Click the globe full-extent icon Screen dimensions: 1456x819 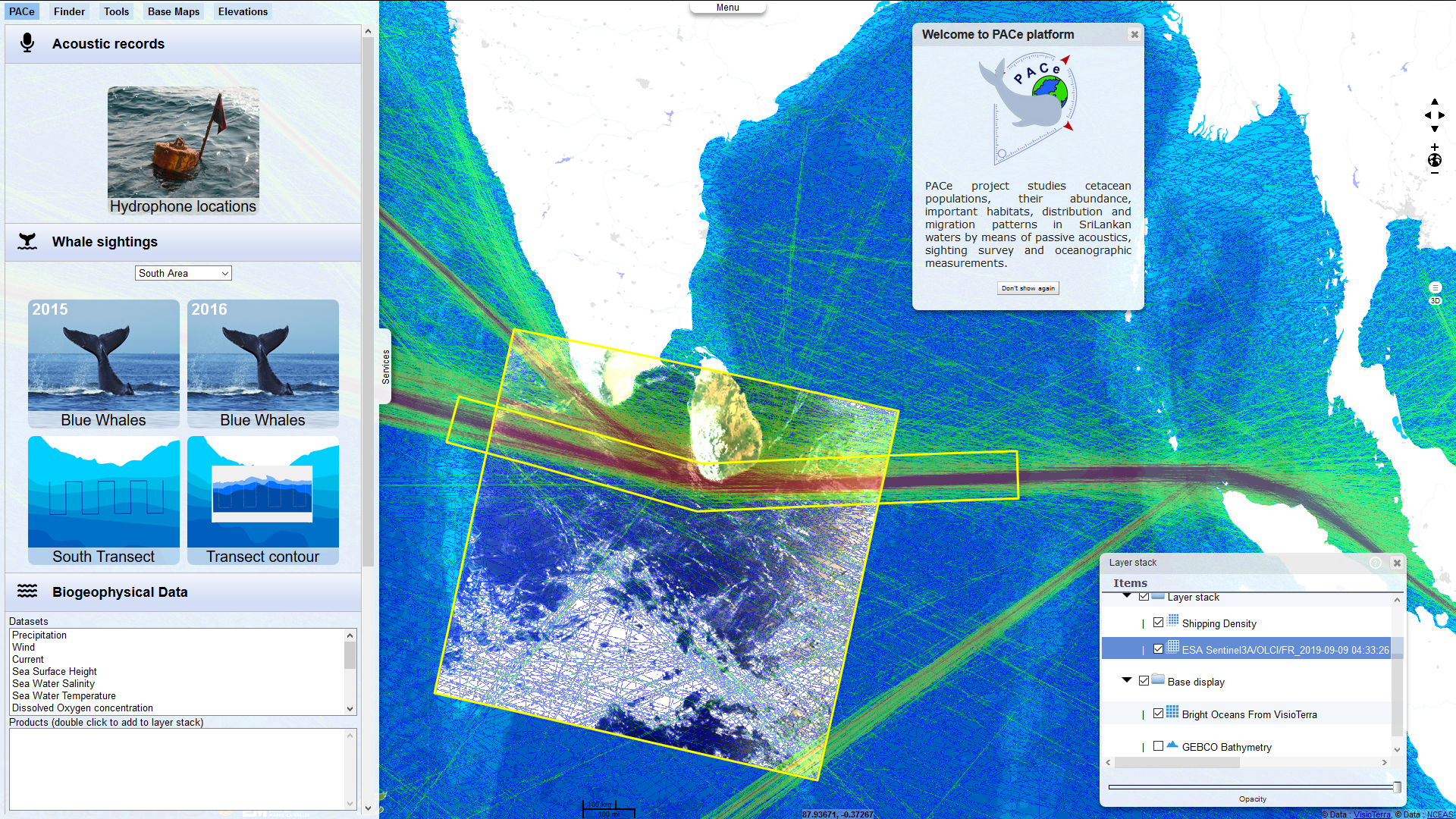(1434, 160)
